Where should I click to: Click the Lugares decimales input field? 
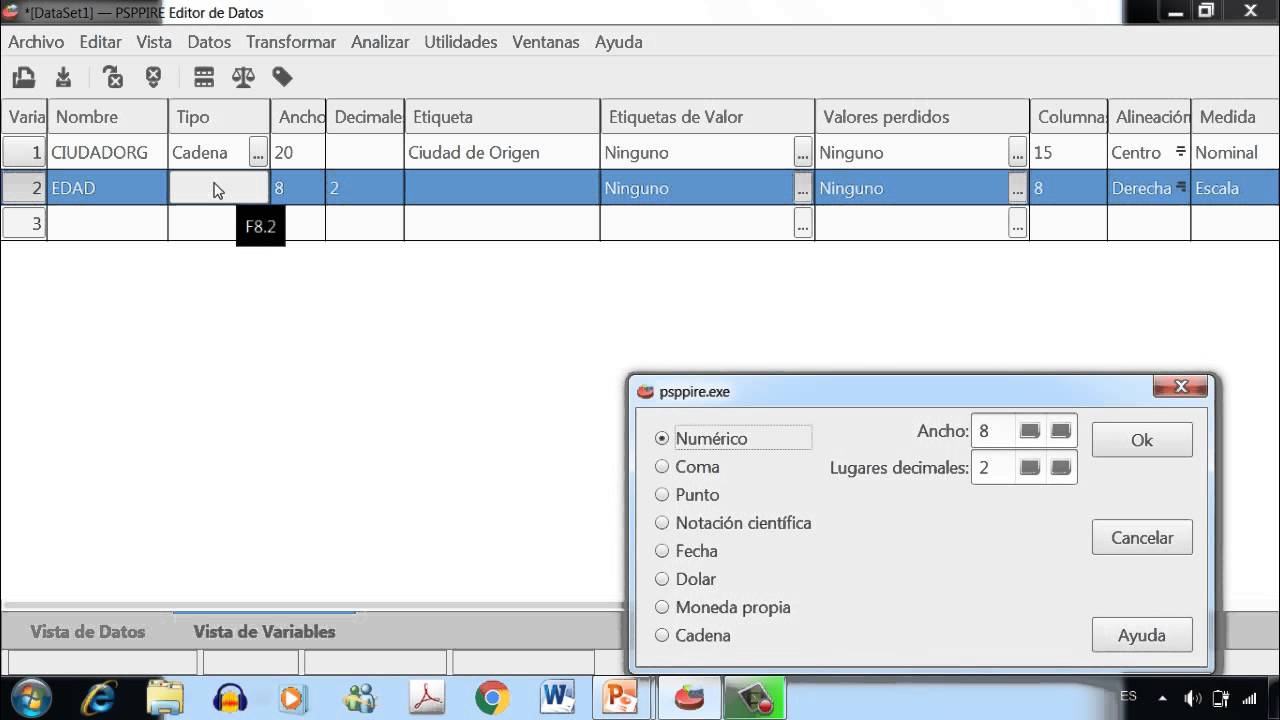tap(994, 467)
